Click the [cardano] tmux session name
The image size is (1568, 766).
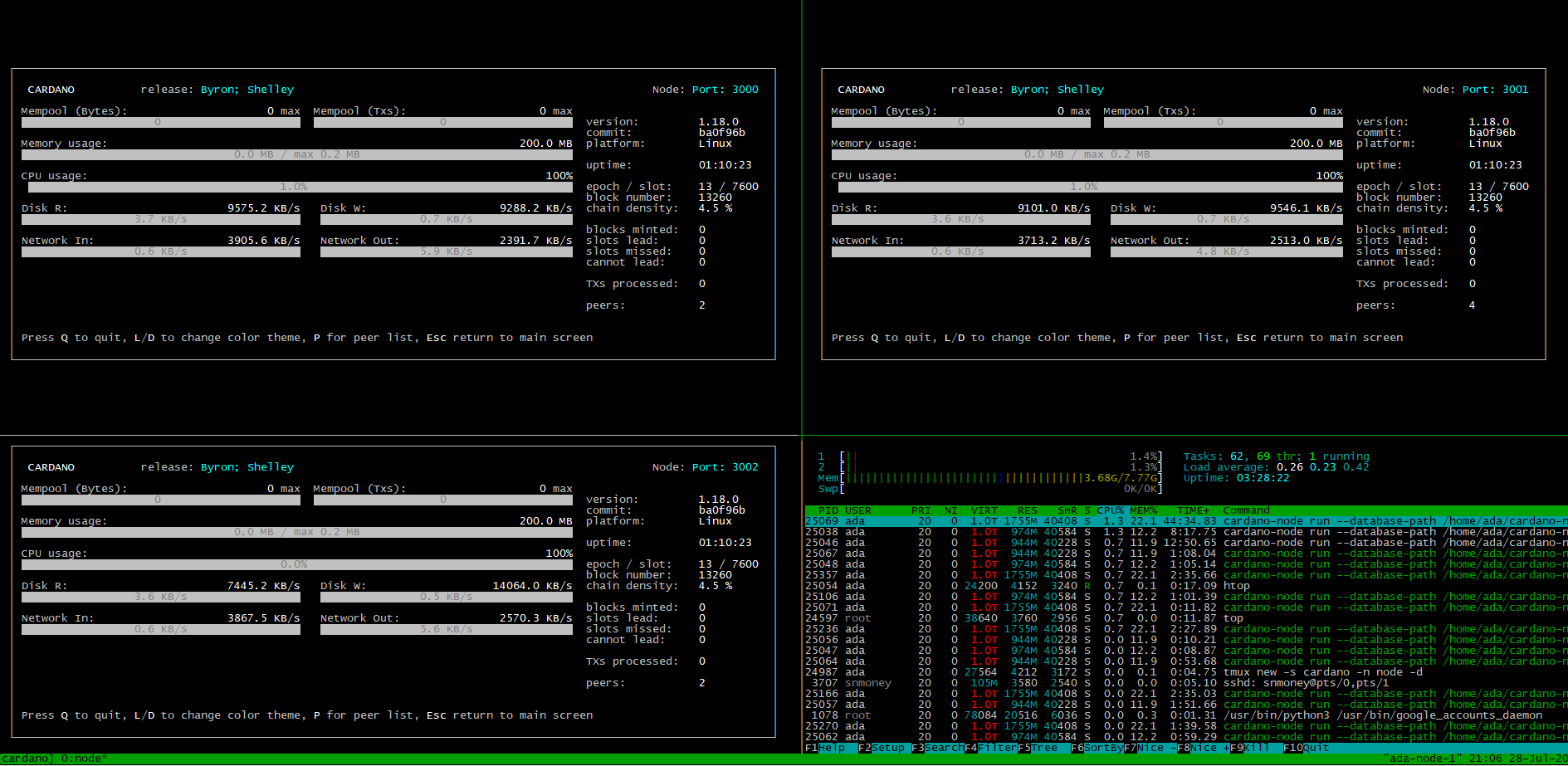[27, 759]
